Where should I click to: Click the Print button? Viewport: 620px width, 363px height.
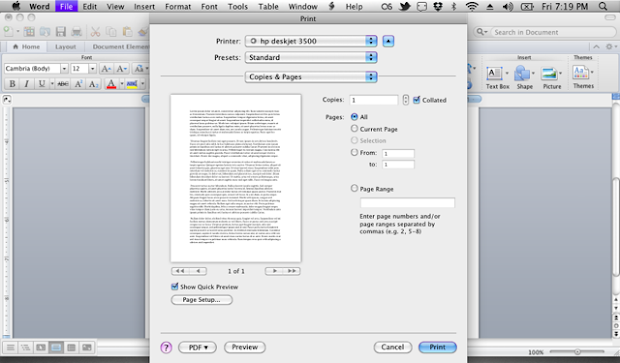click(437, 347)
